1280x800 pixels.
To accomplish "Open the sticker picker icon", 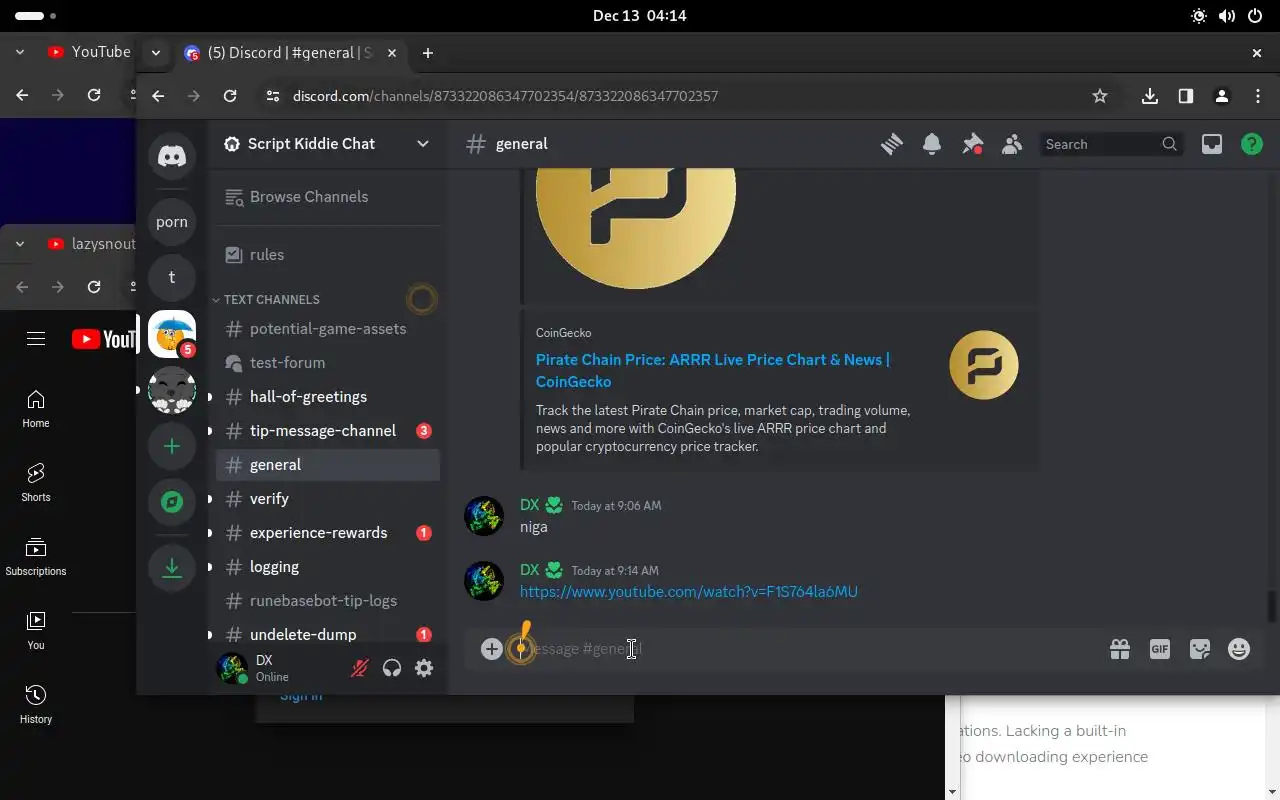I will click(x=1200, y=649).
